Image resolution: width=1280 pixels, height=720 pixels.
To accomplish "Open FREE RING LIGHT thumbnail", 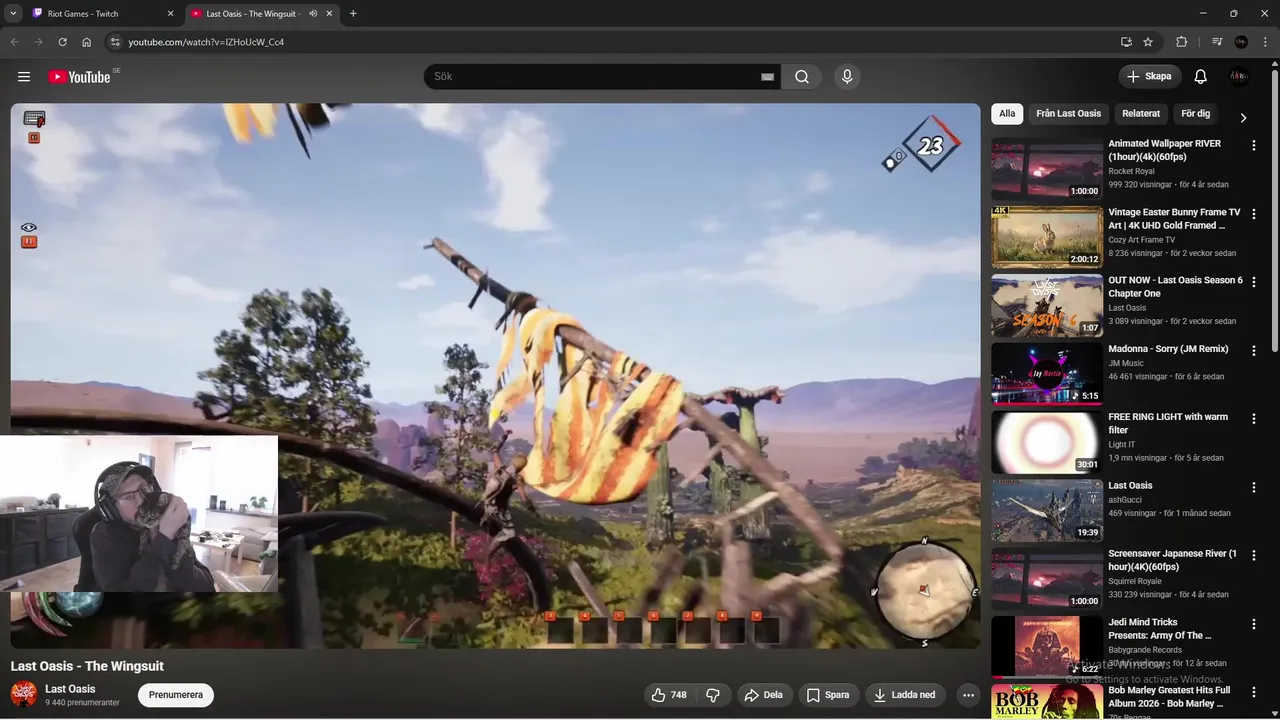I will tap(1047, 443).
